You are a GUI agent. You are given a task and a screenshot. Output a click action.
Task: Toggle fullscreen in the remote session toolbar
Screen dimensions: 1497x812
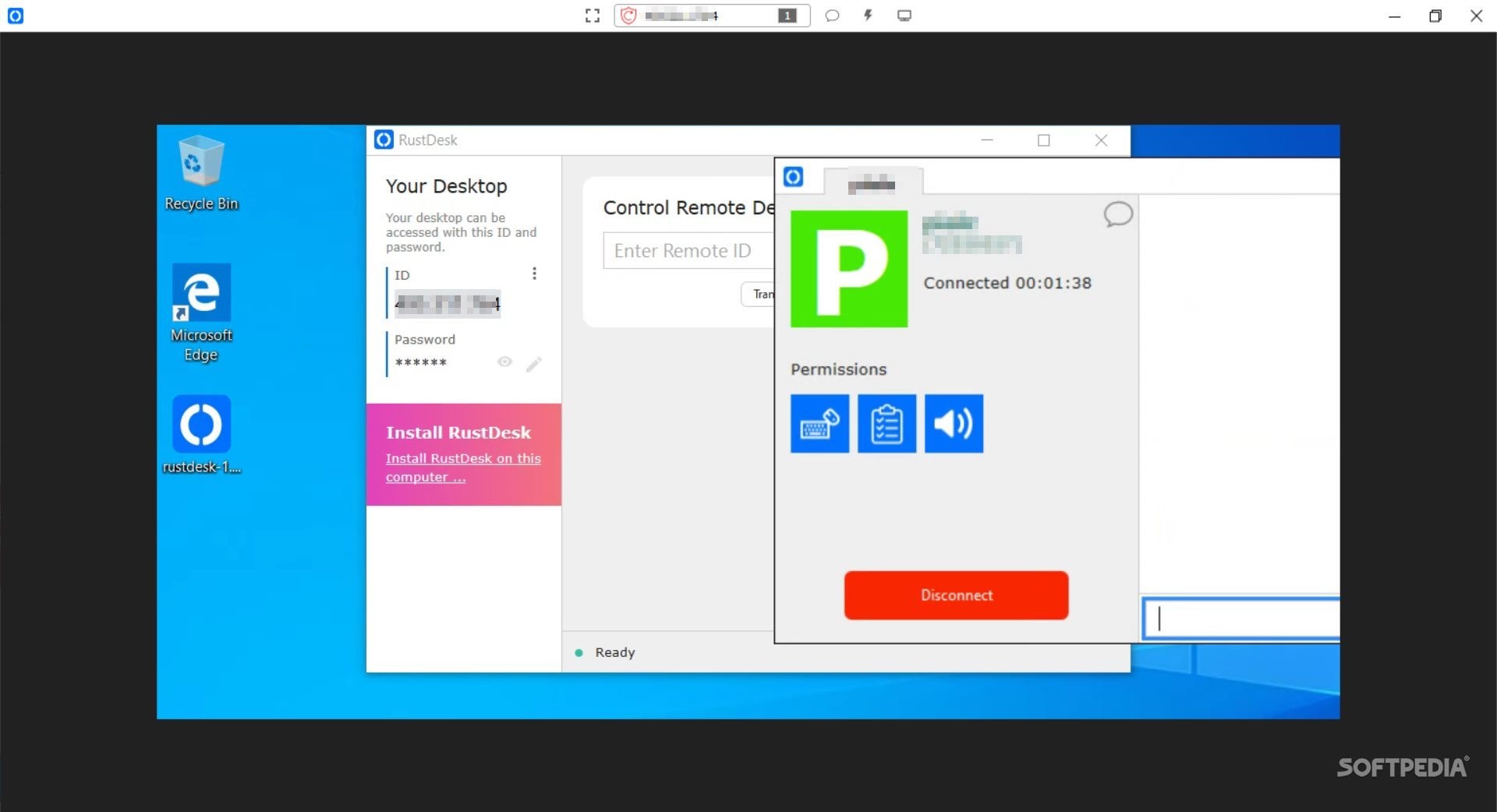click(593, 16)
